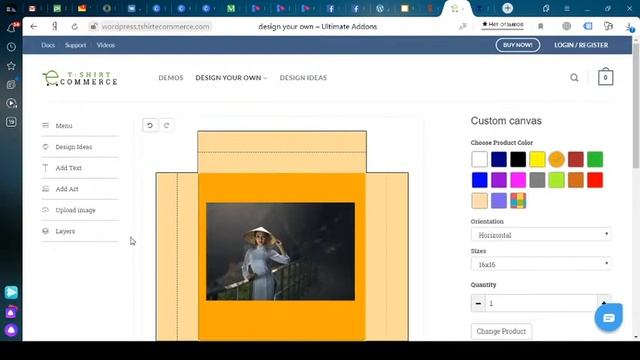Choose the dark orange second-row color
This screenshot has height=360, width=640.
[576, 180]
